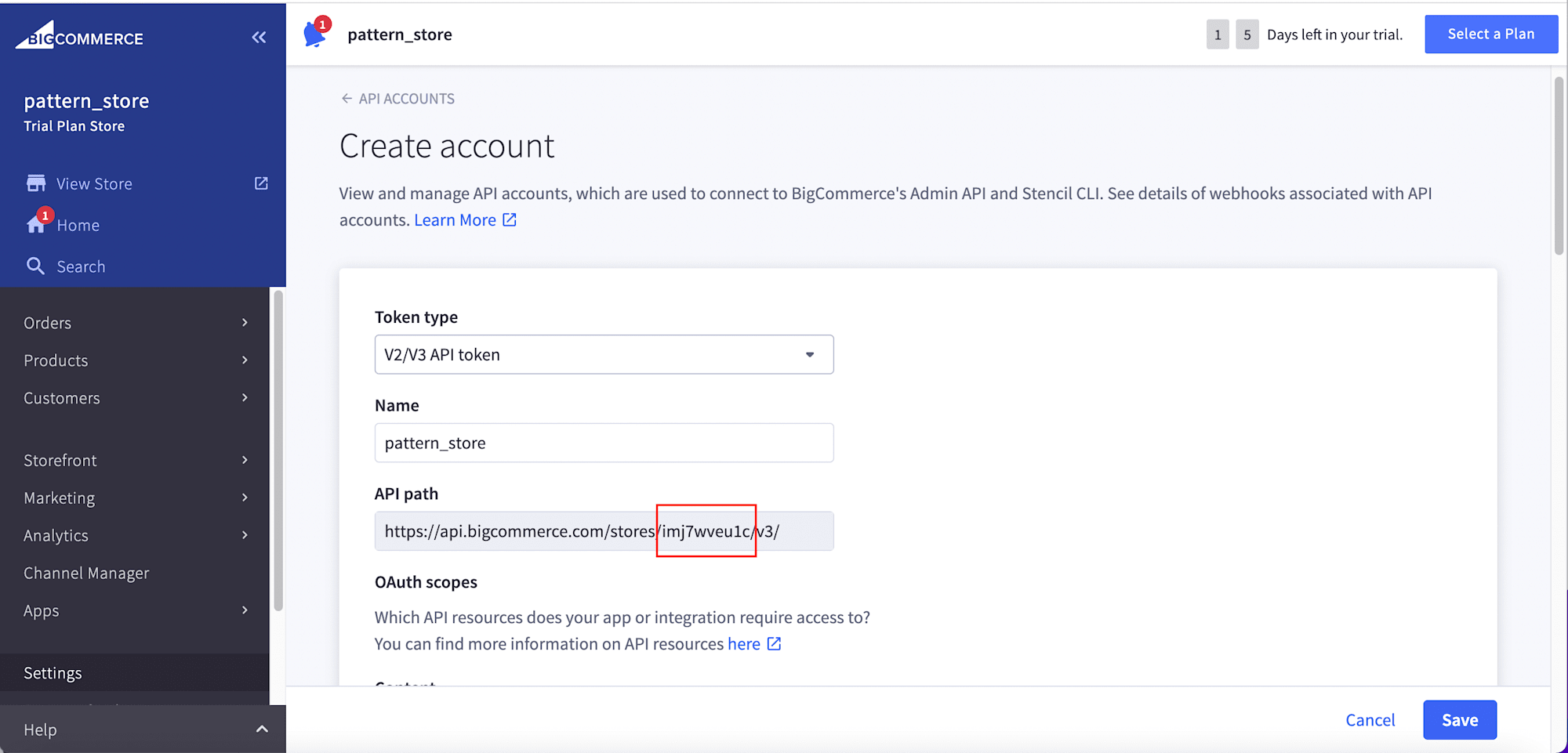Click the main page vertical scrollbar
This screenshot has width=1568, height=753.
pos(1559,166)
